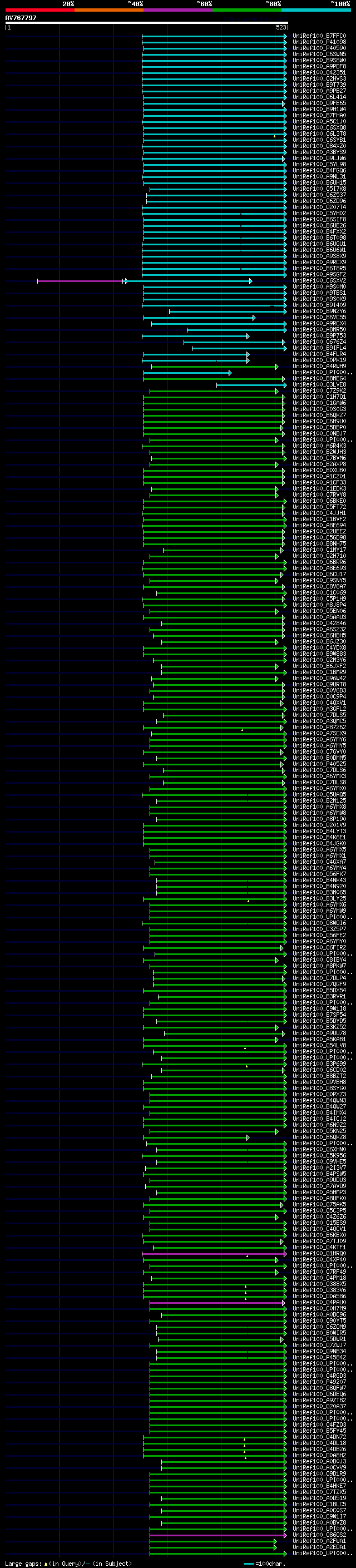The height and width of the screenshot is (1568, 356).
Task: Click the UniRef100_Q9LJW6 label
Action: pyautogui.click(x=319, y=159)
